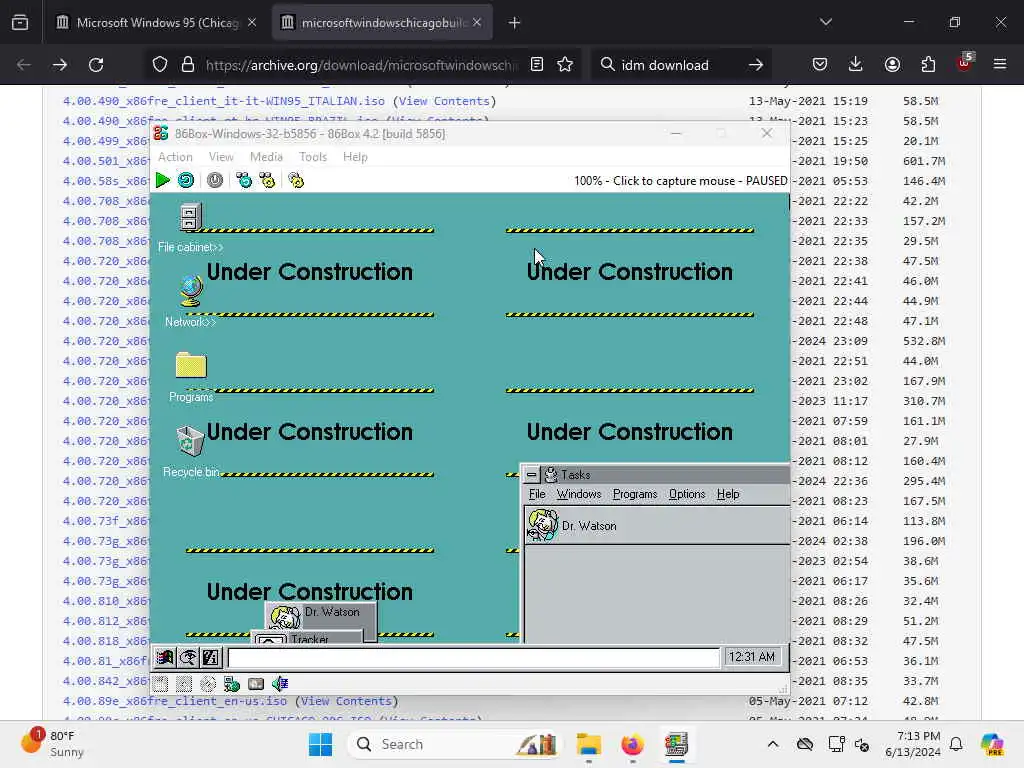Click View Contents for the ITALIAN iso

(x=444, y=101)
